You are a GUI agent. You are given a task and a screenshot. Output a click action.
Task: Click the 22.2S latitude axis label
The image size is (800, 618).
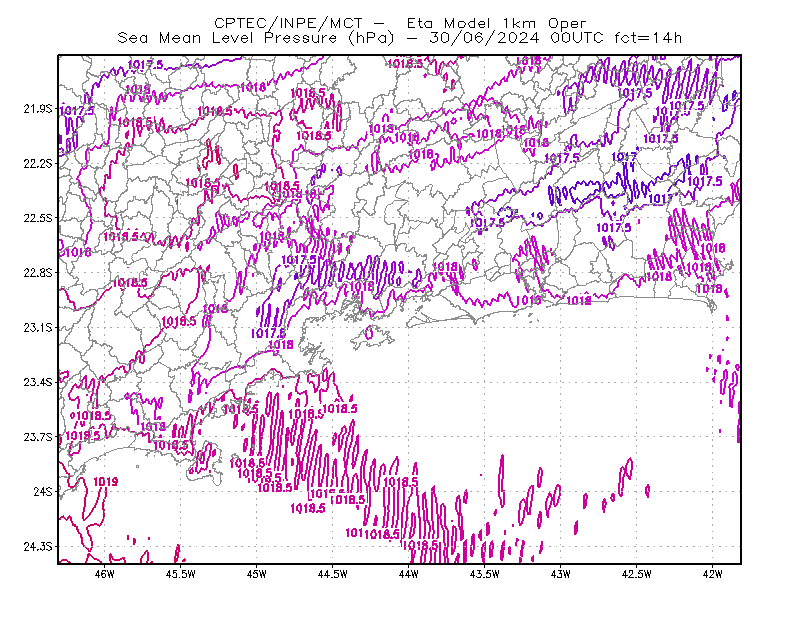pyautogui.click(x=38, y=163)
